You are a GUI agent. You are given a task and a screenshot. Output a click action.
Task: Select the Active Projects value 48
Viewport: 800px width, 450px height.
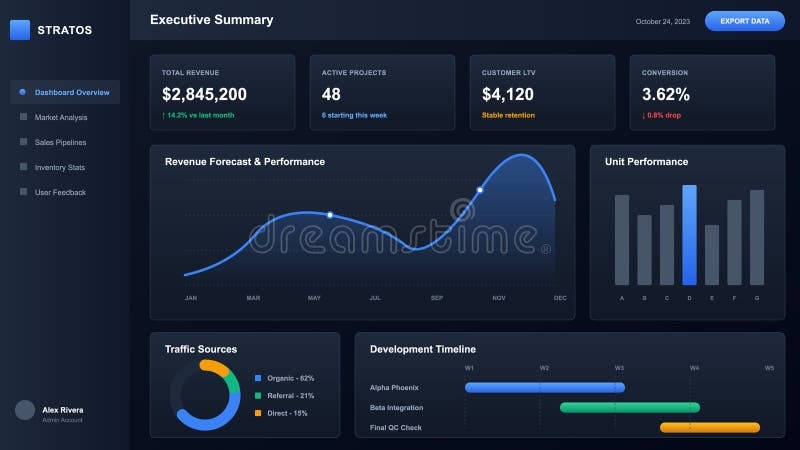pos(331,94)
